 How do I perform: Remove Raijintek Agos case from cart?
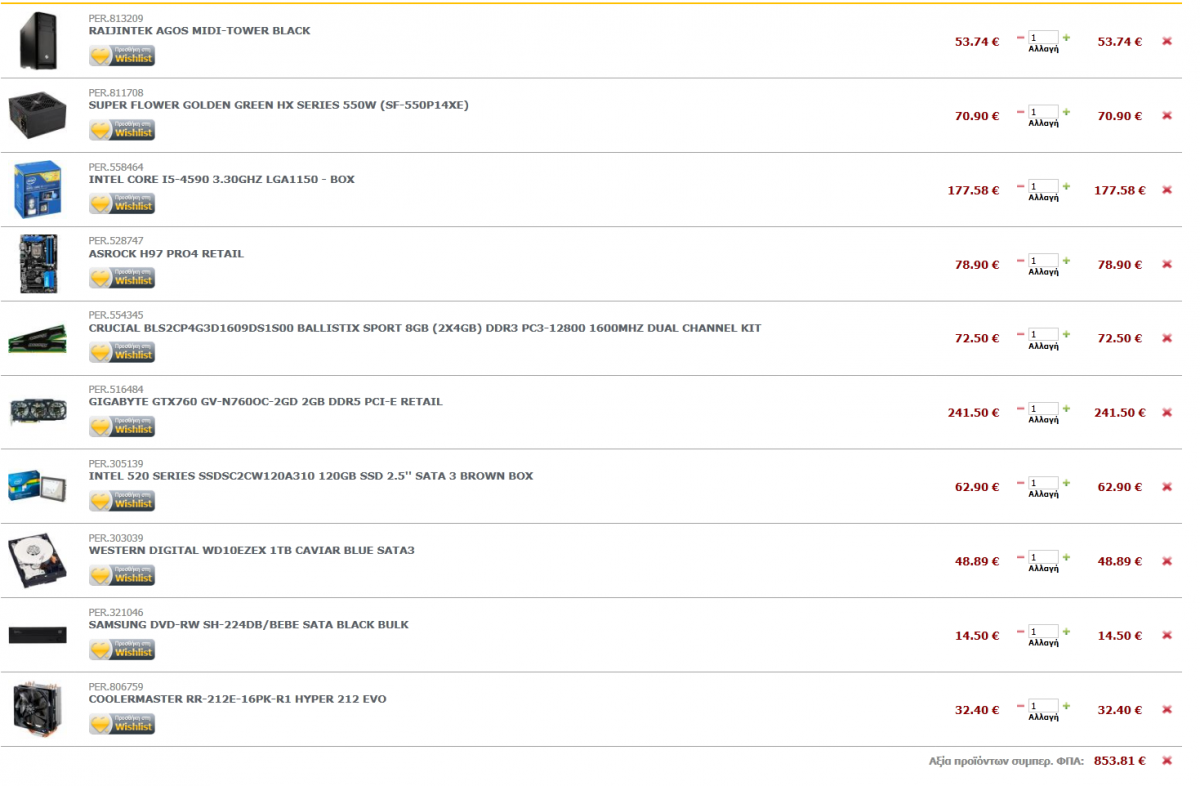tap(1166, 41)
